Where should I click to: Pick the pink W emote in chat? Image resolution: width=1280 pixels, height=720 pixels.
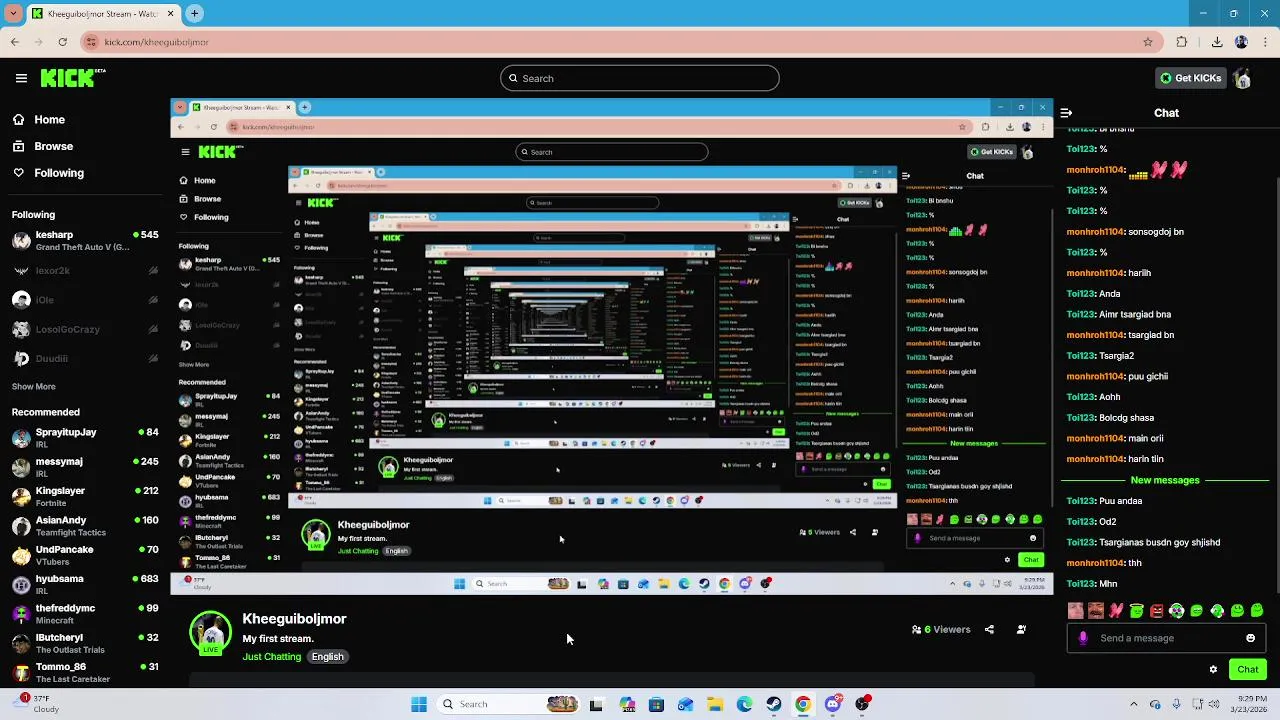(x=1116, y=610)
